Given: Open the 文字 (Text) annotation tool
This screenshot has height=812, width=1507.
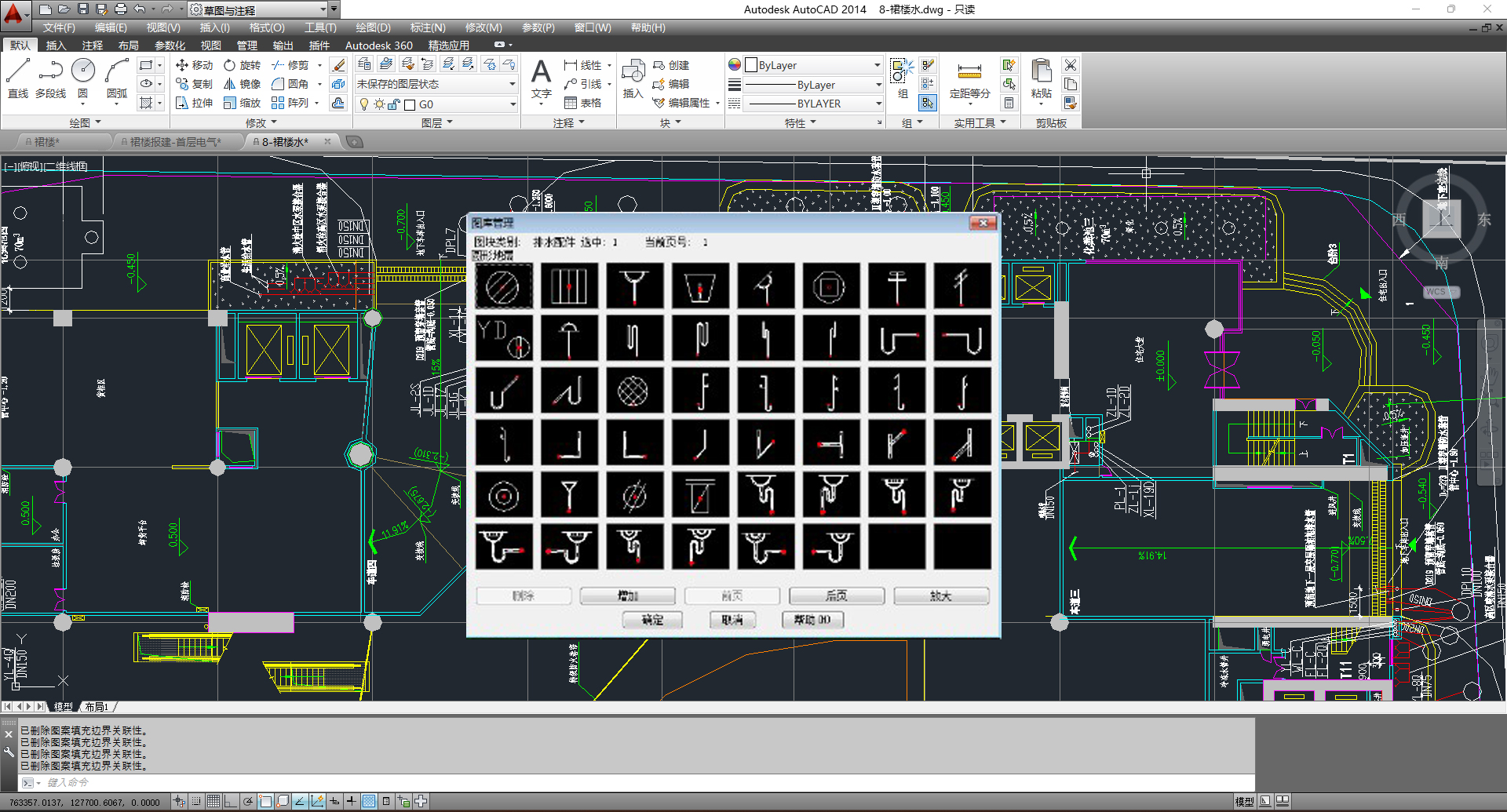Looking at the screenshot, I should click(541, 73).
